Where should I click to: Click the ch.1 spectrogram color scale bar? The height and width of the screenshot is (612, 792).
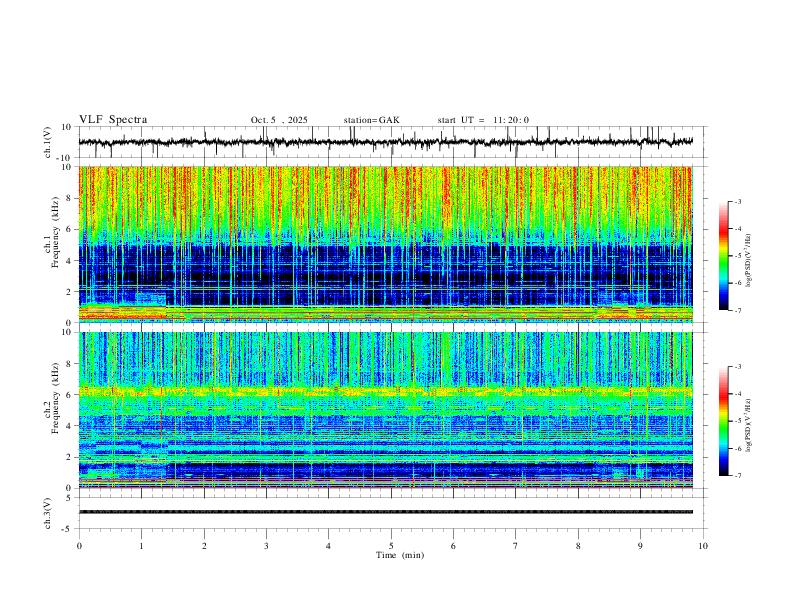click(x=723, y=256)
